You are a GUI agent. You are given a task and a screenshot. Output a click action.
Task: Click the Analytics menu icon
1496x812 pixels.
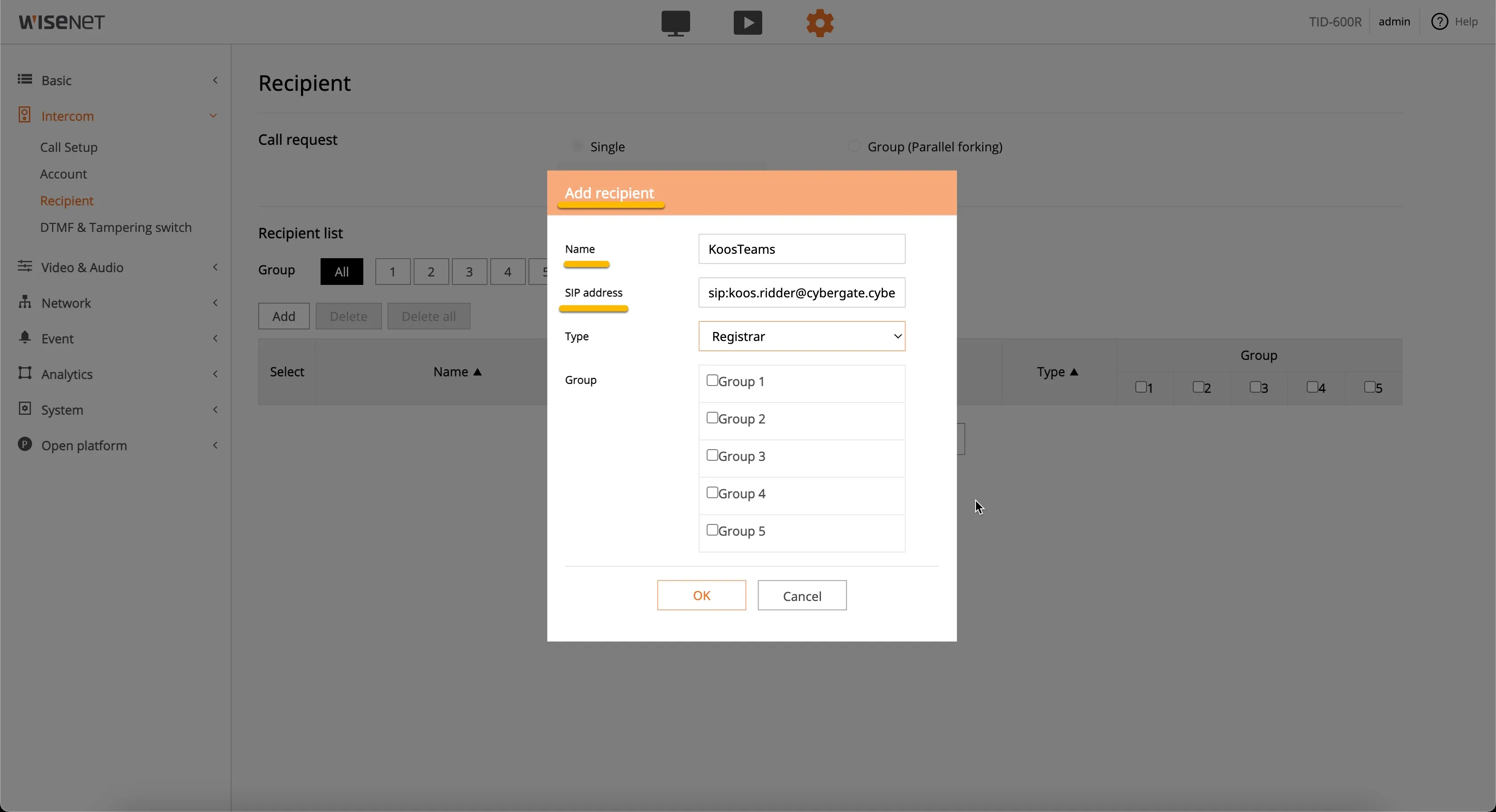[24, 374]
